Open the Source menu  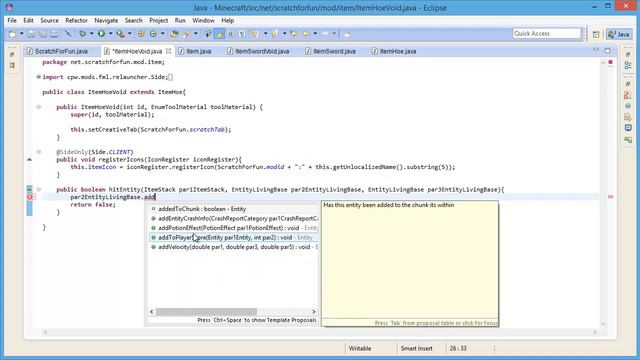pyautogui.click(x=49, y=20)
